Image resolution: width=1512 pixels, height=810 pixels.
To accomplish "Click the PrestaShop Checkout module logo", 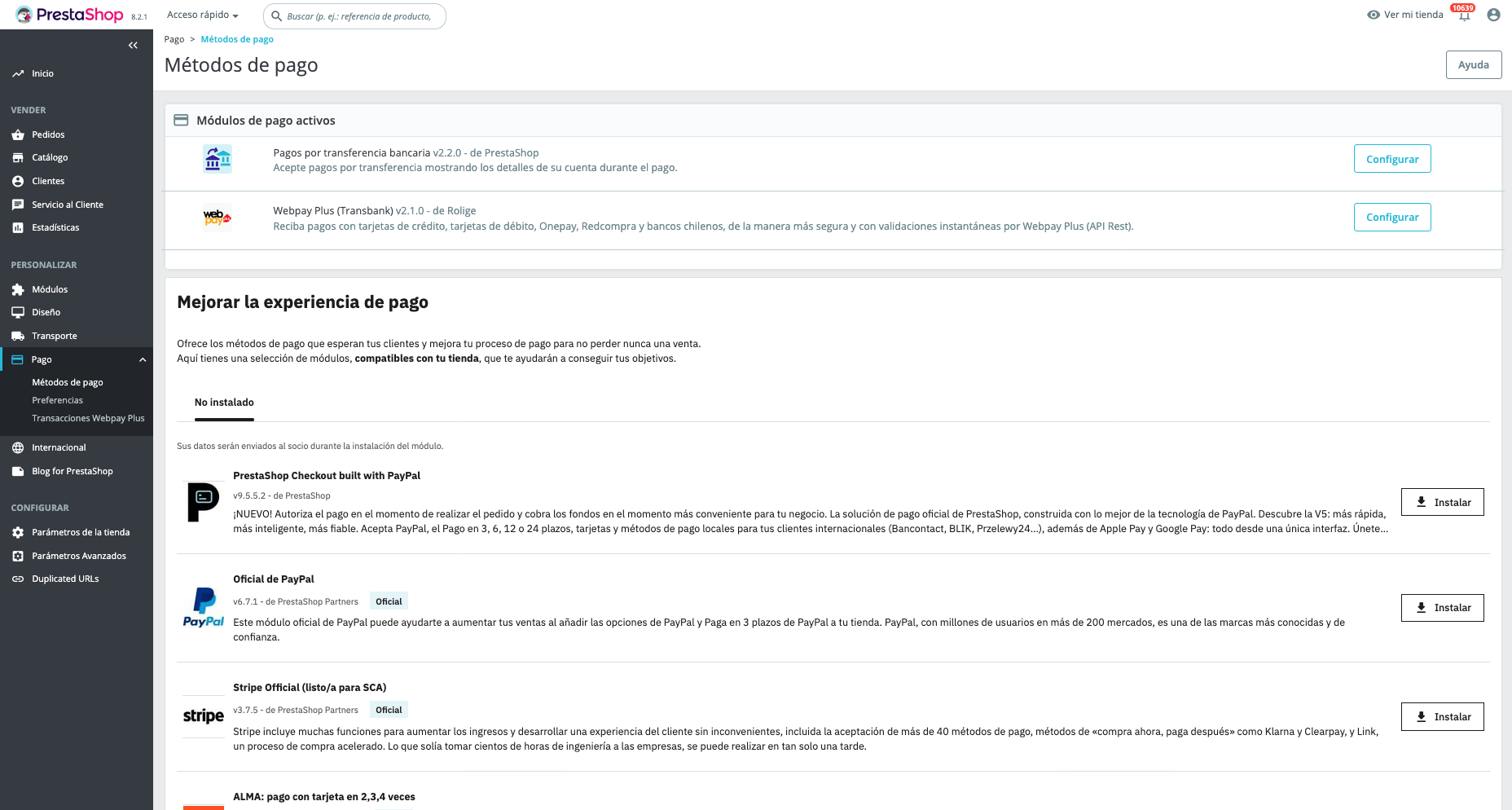I will 203,502.
